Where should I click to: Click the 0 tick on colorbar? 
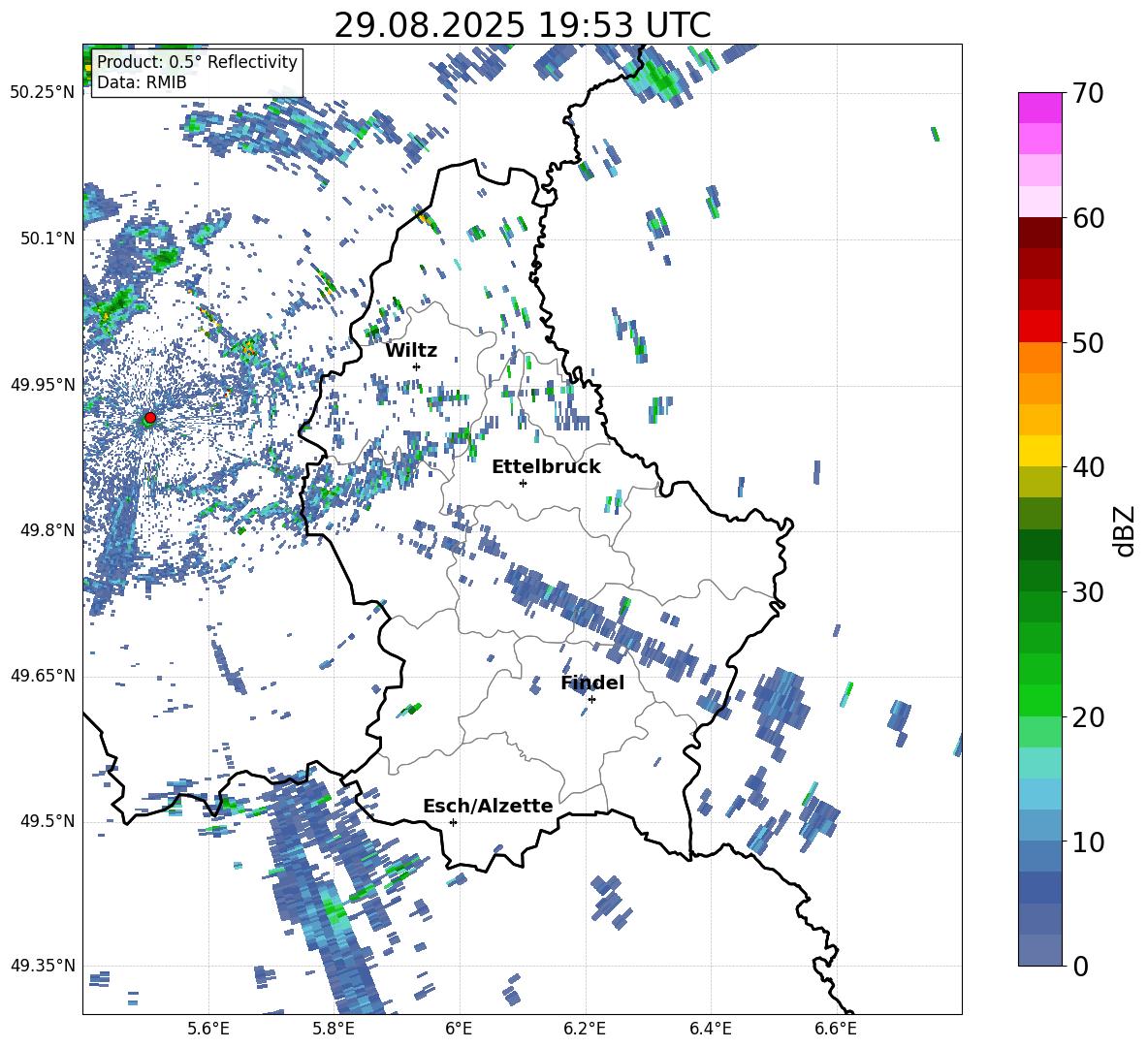[1080, 966]
